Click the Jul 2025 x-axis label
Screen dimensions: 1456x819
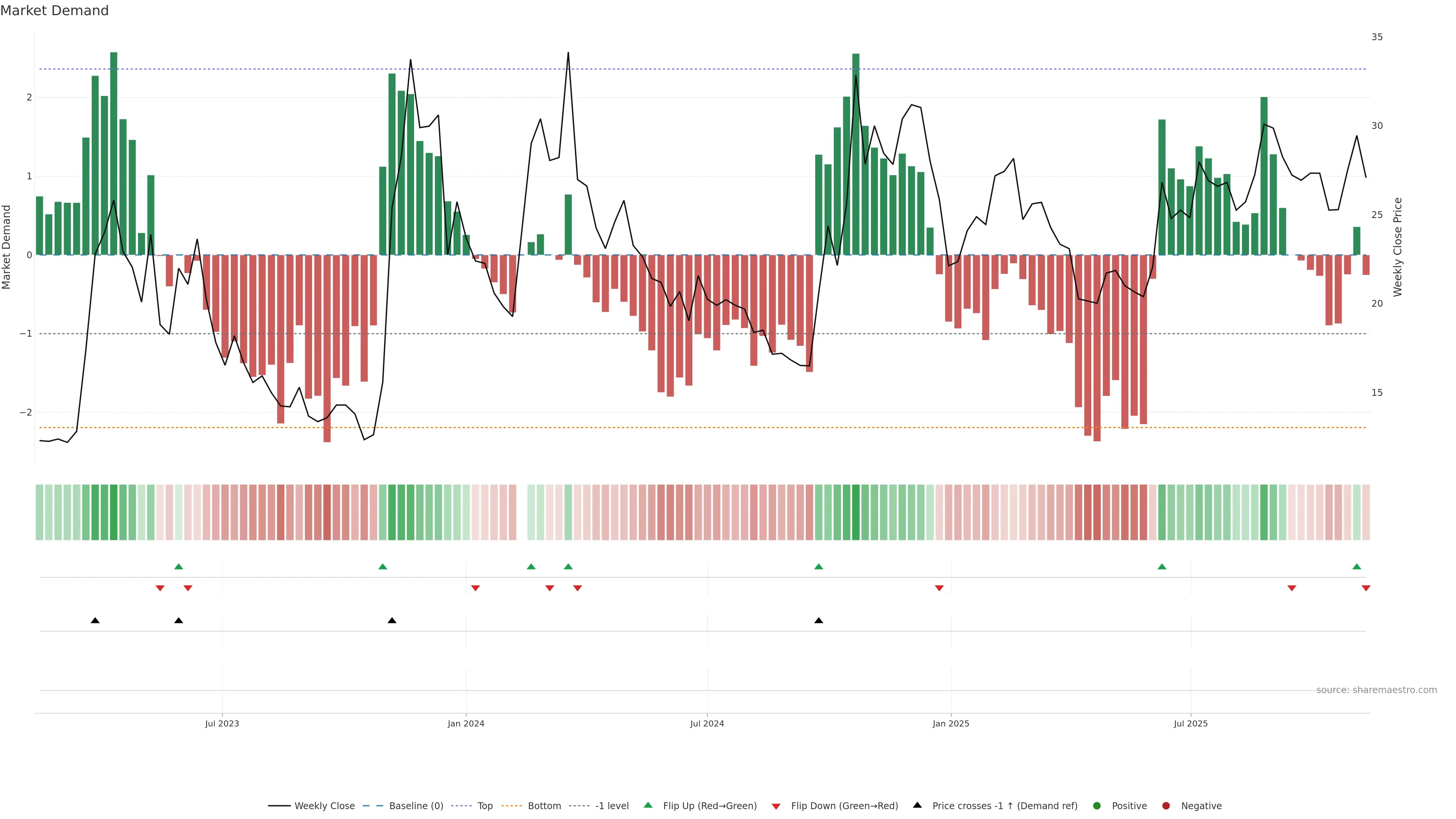pos(1190,723)
